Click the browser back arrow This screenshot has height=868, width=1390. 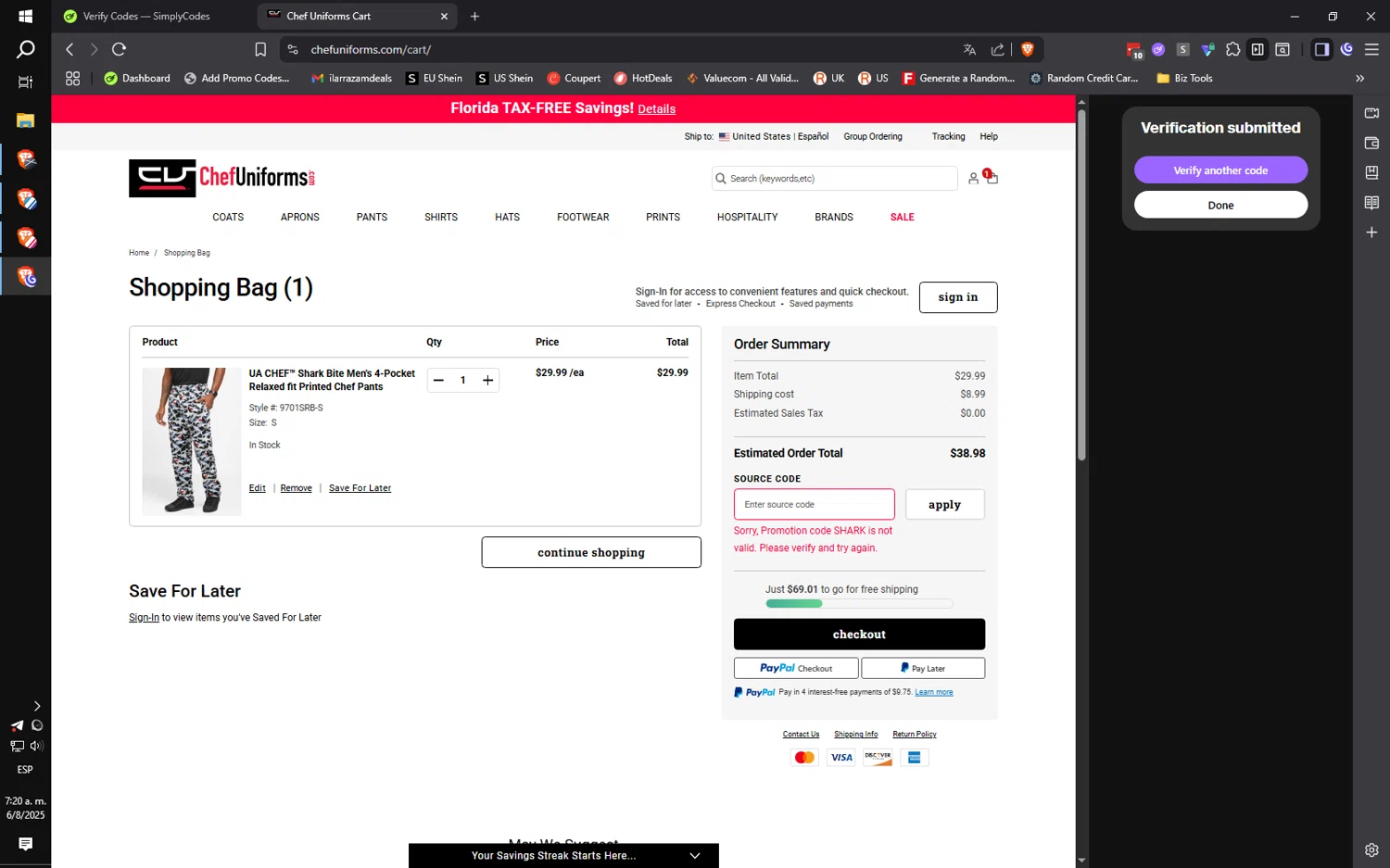click(69, 49)
